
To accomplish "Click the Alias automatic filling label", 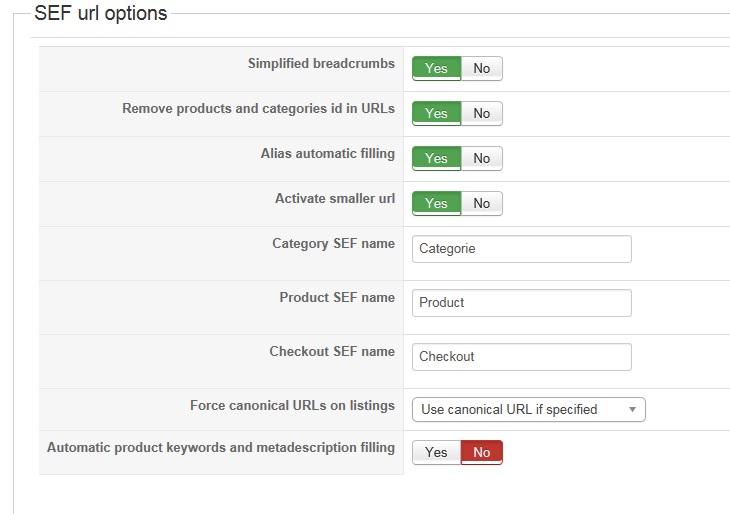I will [327, 154].
